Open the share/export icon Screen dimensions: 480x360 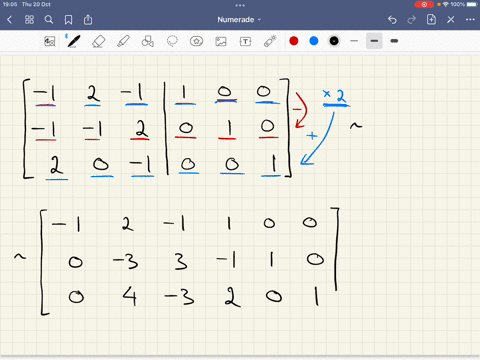tap(88, 20)
